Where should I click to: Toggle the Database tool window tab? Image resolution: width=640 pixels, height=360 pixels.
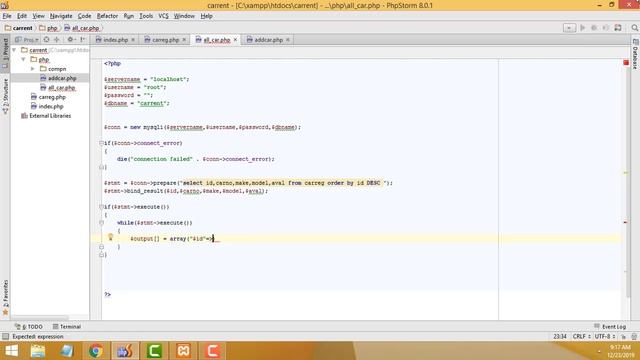[x=635, y=54]
